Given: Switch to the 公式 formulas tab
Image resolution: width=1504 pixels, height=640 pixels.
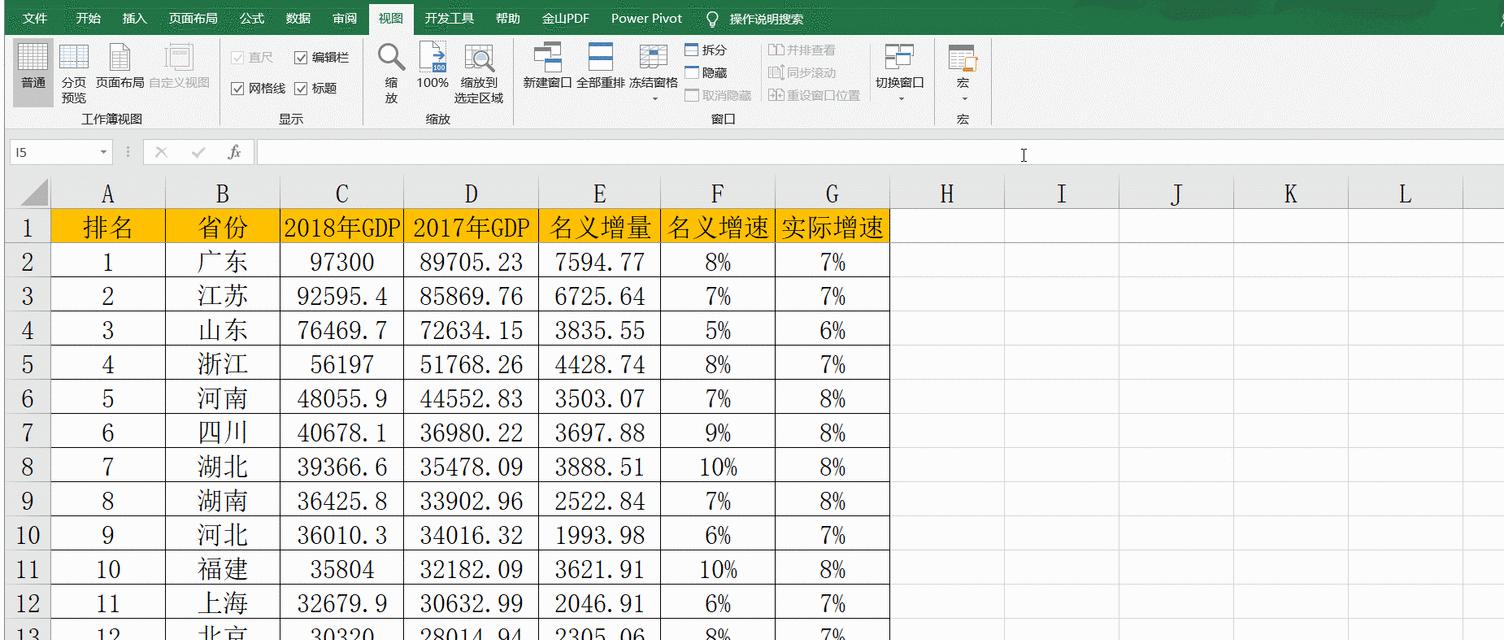Looking at the screenshot, I should [x=252, y=19].
